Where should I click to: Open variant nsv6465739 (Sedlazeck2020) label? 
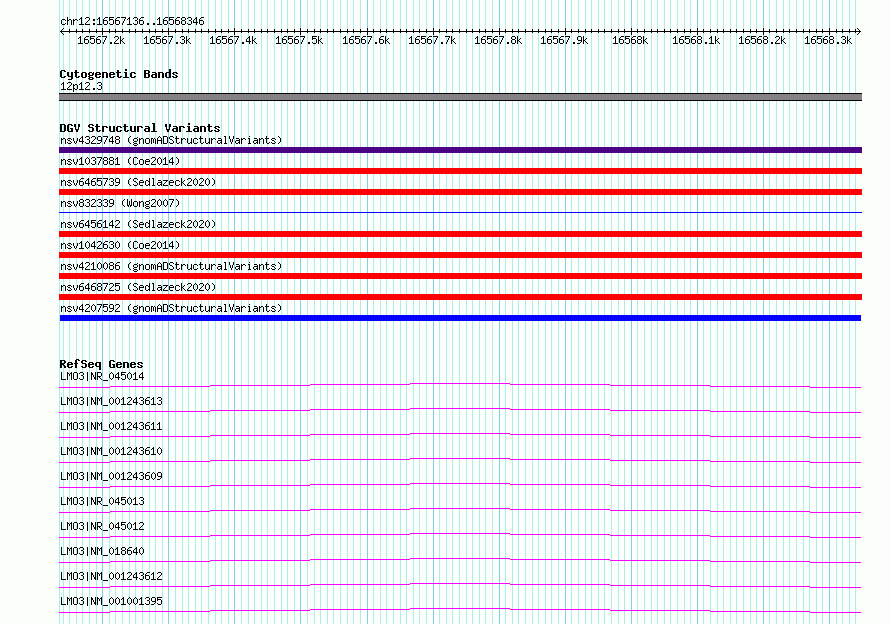[138, 182]
